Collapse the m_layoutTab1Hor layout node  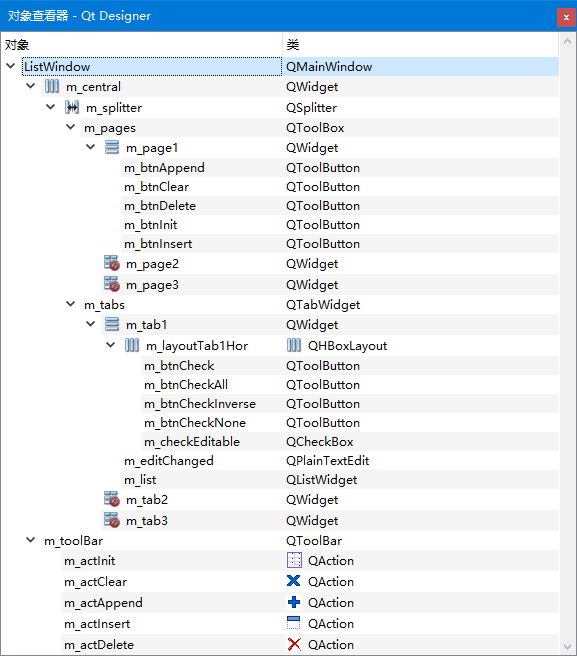coord(110,345)
